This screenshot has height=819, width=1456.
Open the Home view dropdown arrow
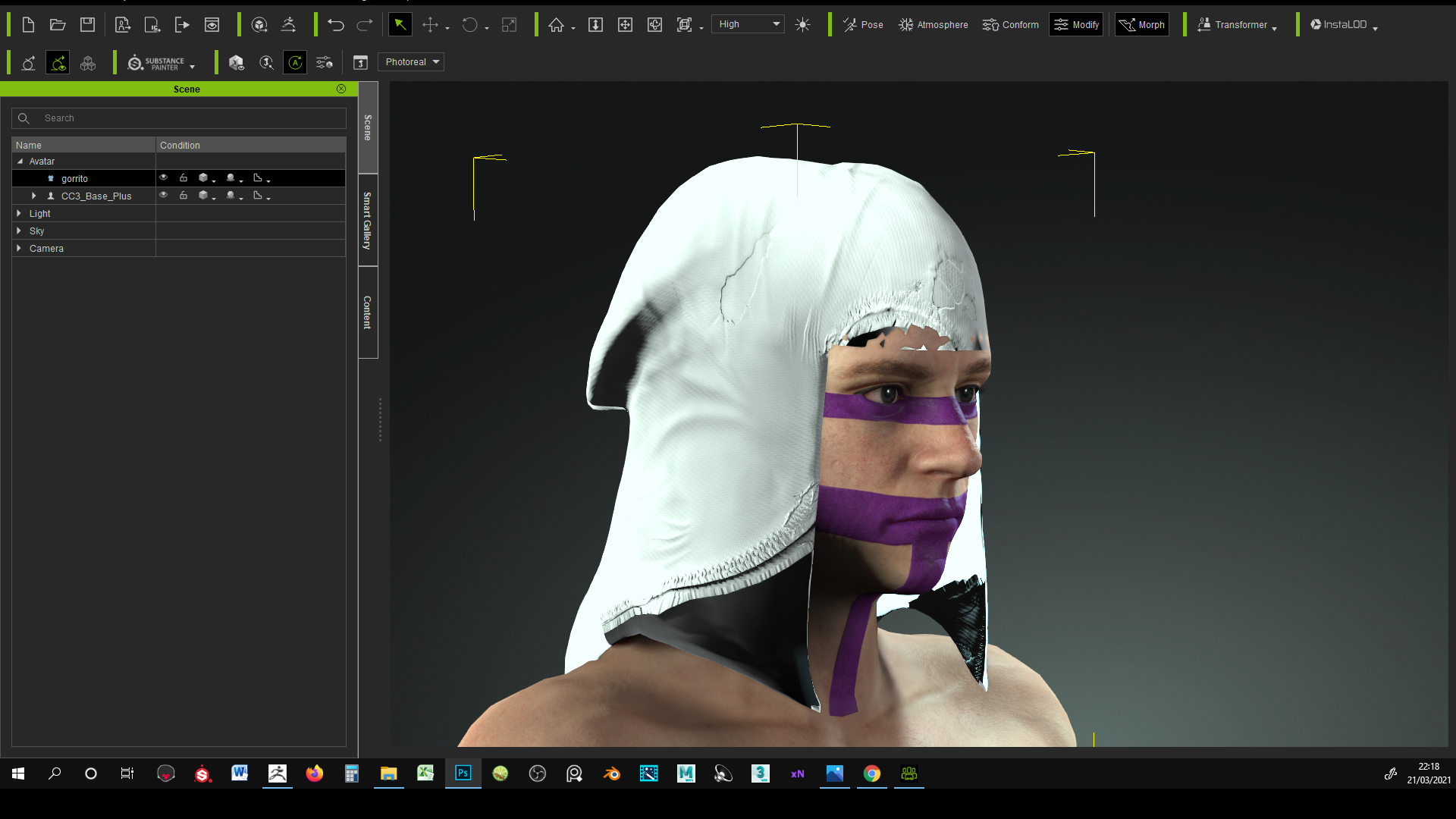573,28
